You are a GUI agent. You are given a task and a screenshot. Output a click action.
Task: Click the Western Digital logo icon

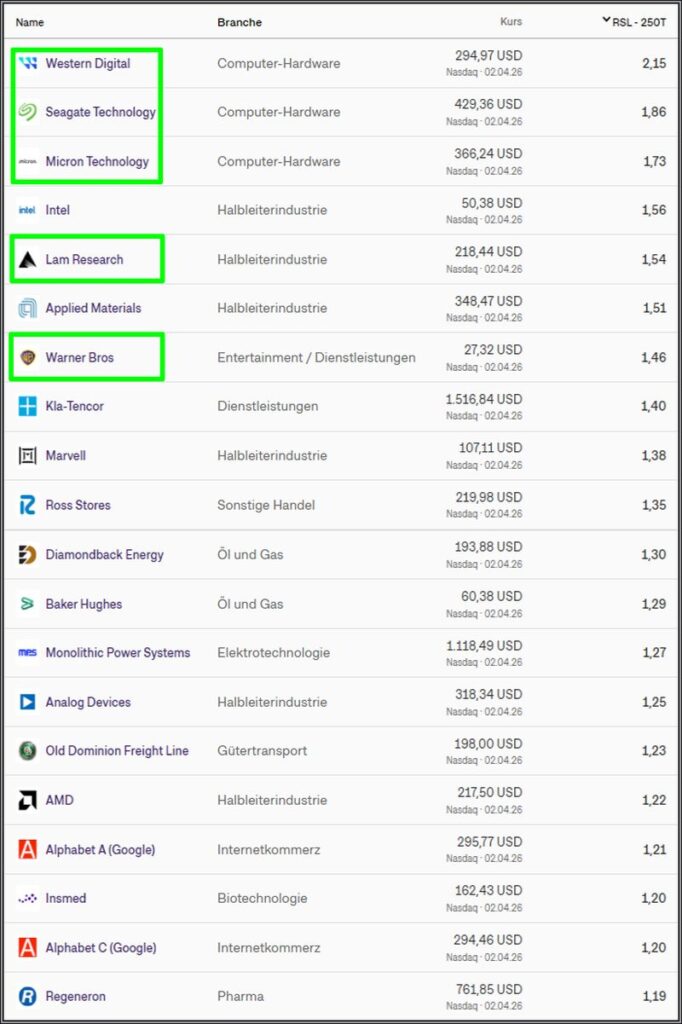coord(28,63)
